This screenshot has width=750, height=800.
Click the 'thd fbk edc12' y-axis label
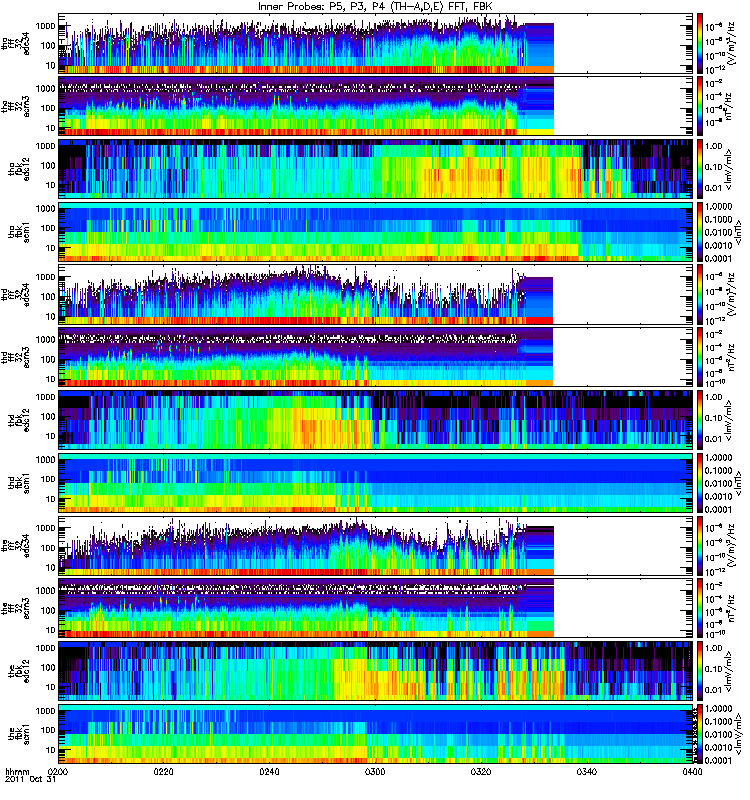[x=19, y=419]
